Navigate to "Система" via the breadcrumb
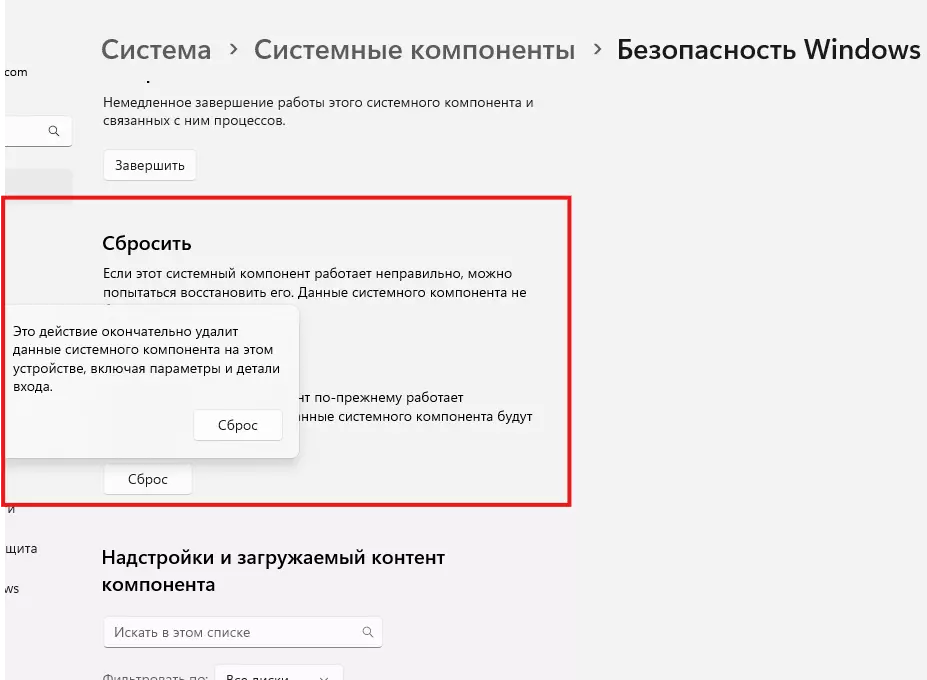 [x=156, y=49]
